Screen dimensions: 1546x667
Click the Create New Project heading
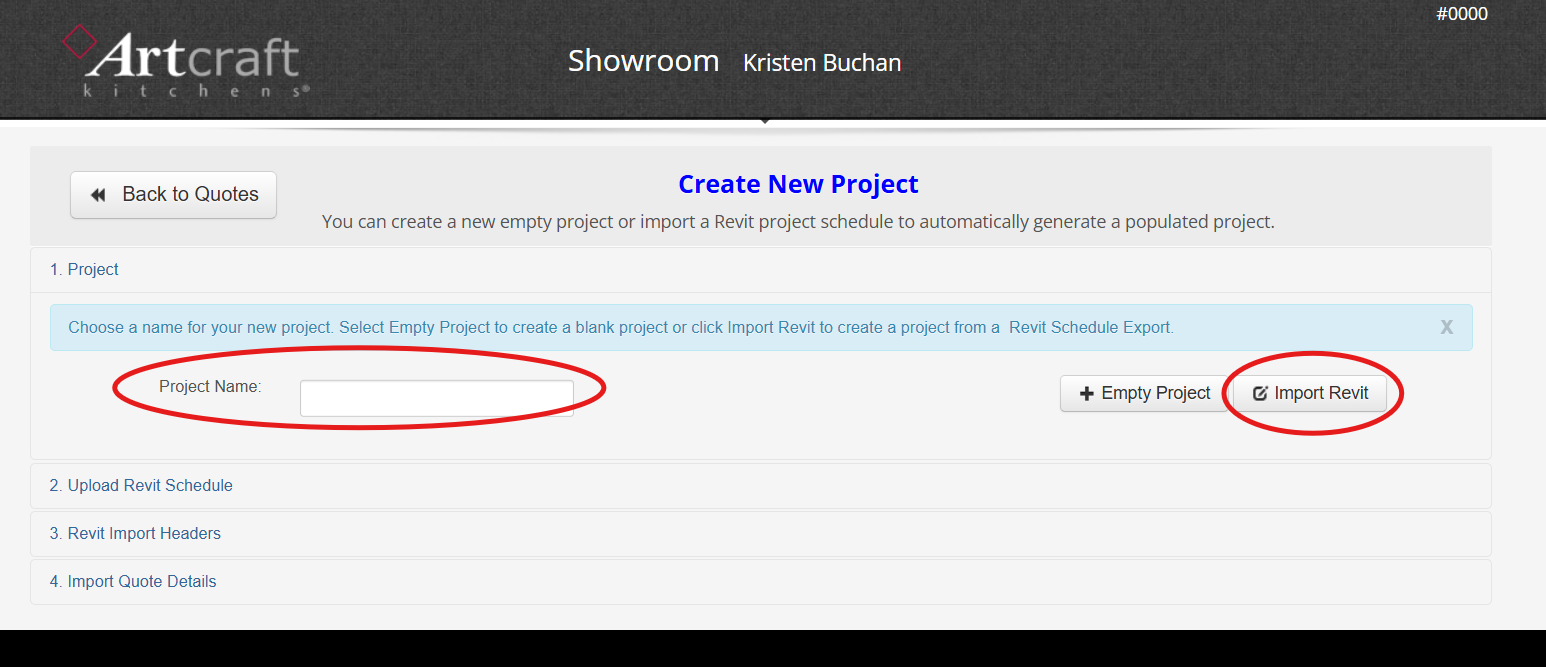(798, 185)
